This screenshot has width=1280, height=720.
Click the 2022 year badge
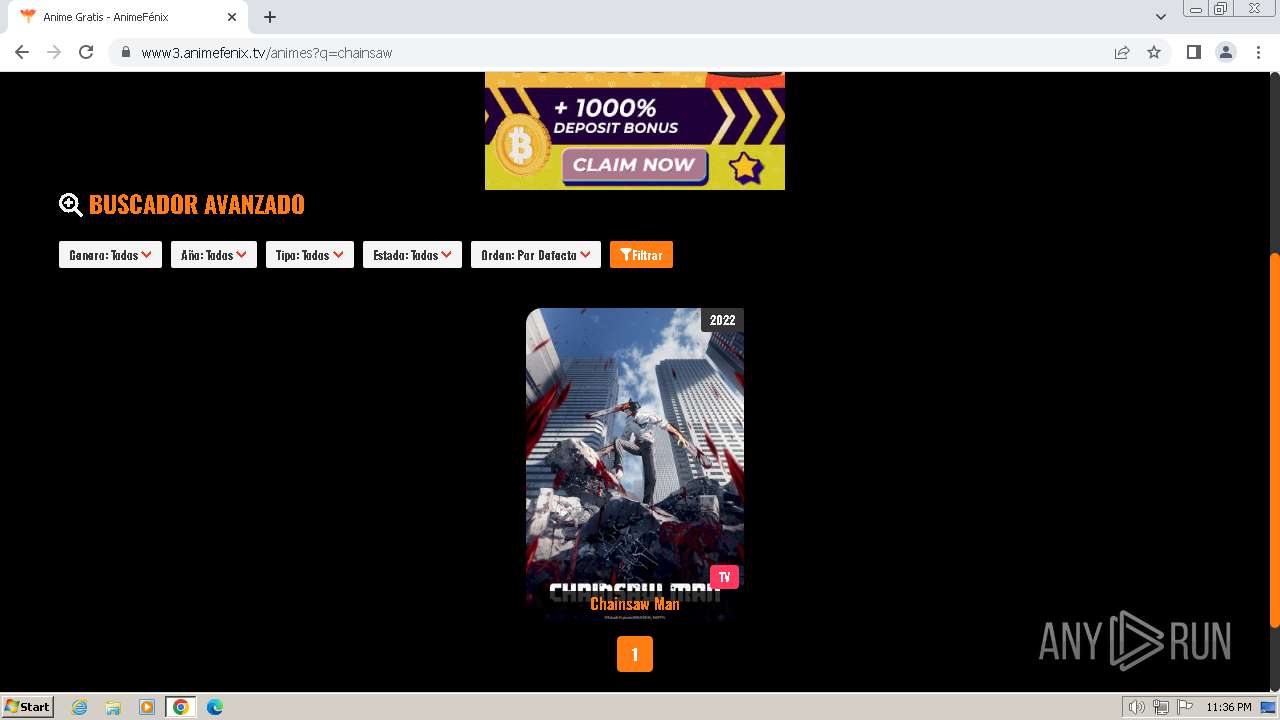pos(722,320)
